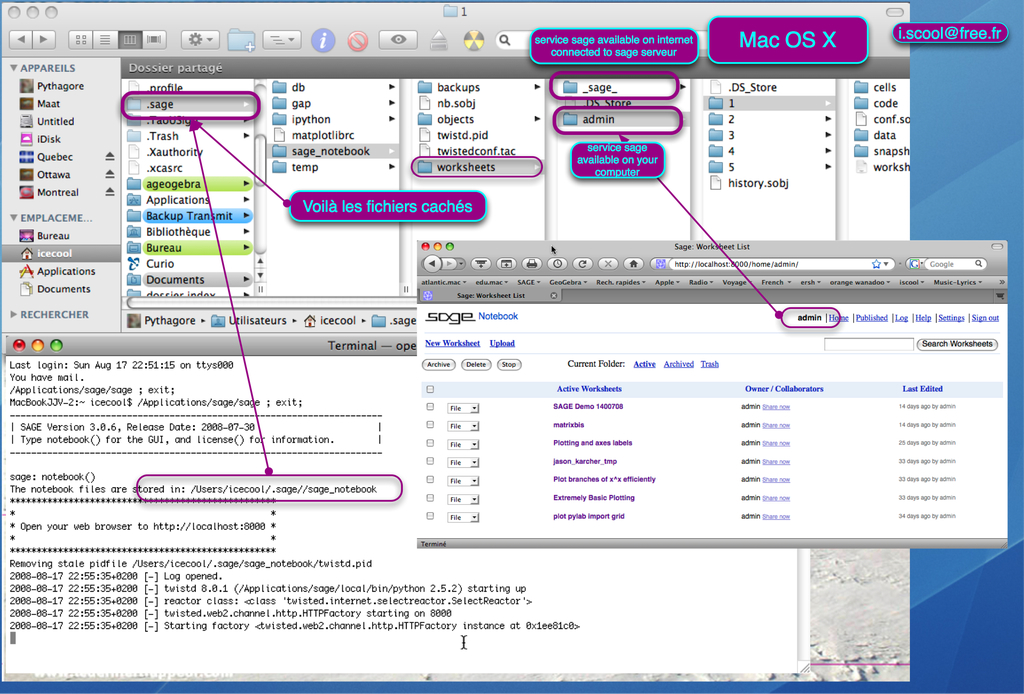
Task: Open Quick Look with the eye icon
Action: pyautogui.click(x=398, y=40)
